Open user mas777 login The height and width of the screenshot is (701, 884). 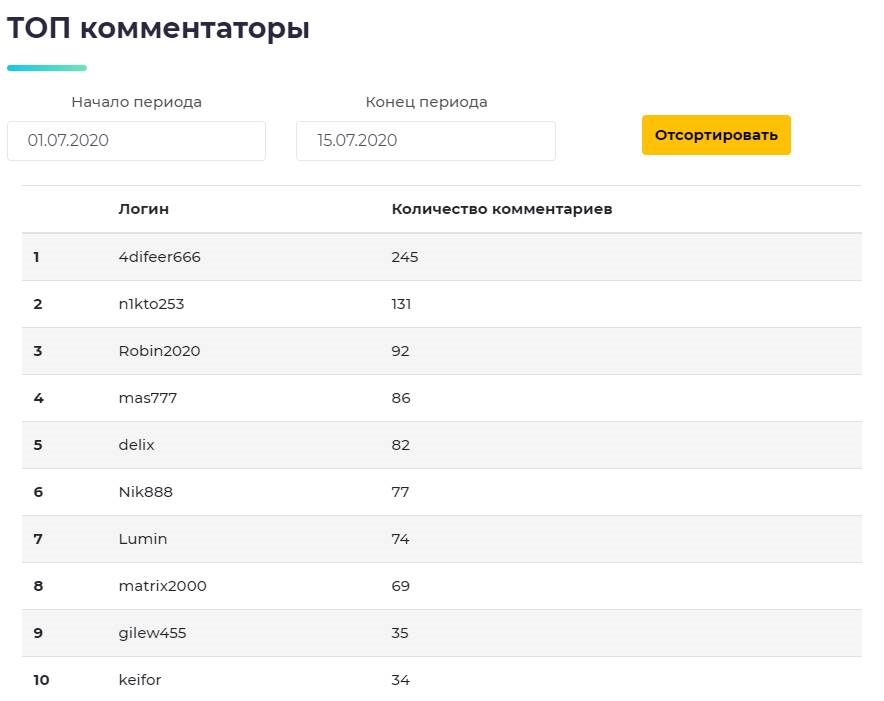(x=148, y=398)
